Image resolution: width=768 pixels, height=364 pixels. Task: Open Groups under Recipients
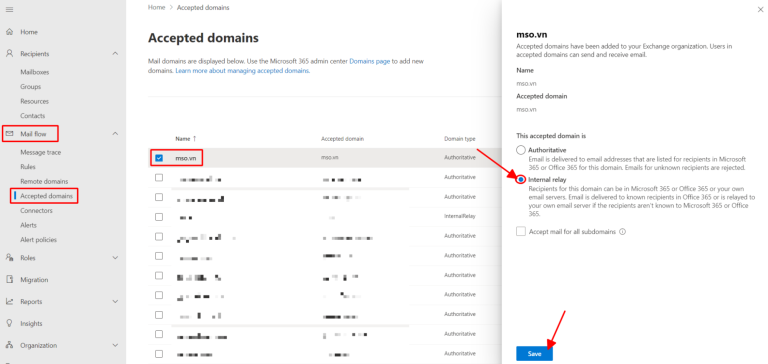30,87
